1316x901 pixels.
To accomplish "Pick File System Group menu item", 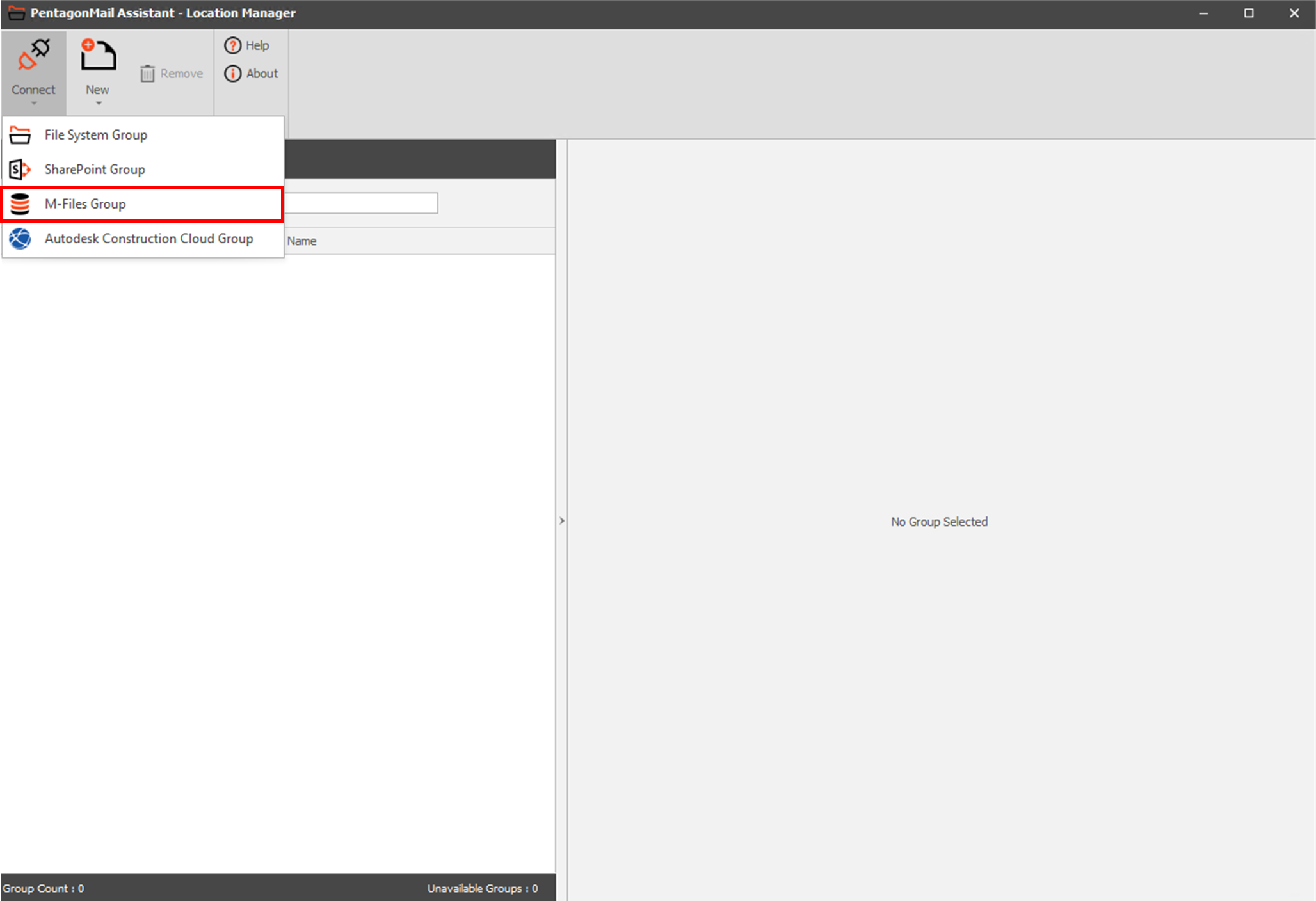I will pyautogui.click(x=96, y=135).
